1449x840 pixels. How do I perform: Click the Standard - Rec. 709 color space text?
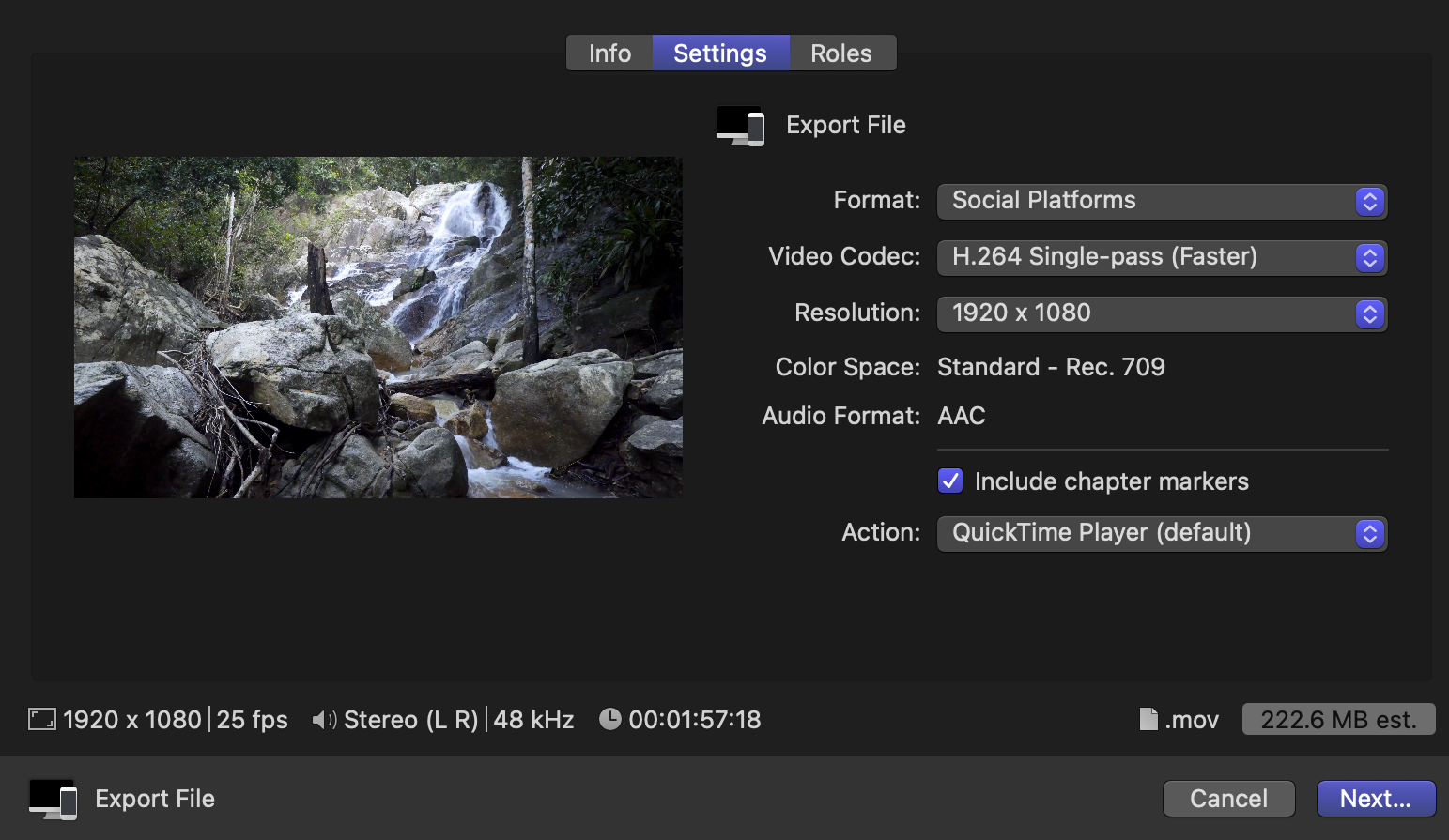(1051, 367)
